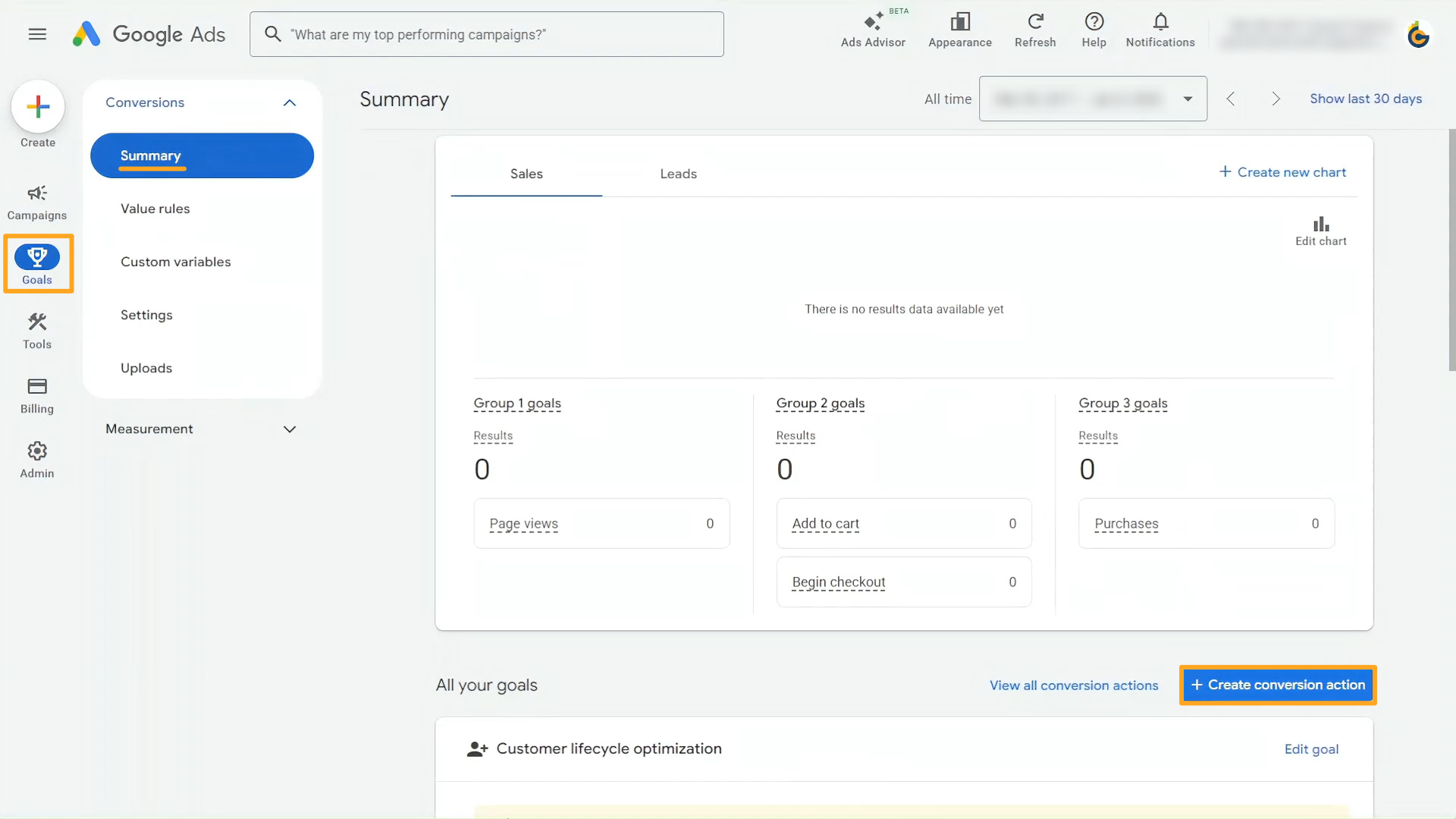Go to previous date range
This screenshot has width=1456, height=819.
(1231, 99)
